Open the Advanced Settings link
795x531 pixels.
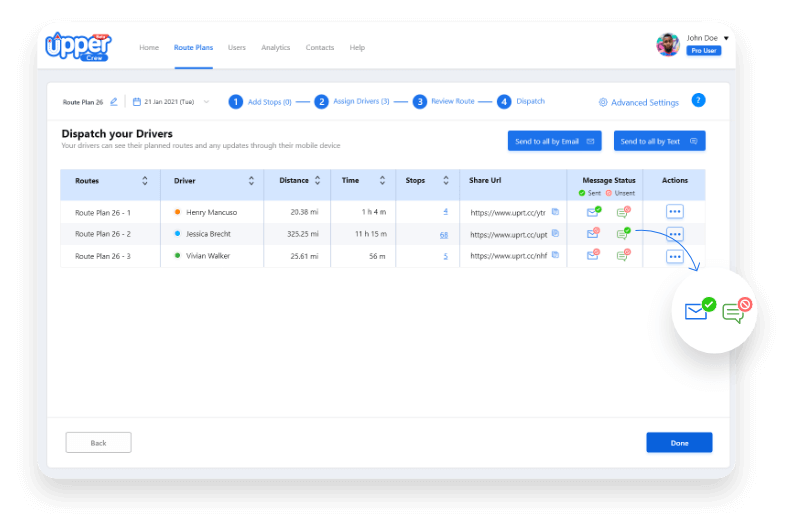coord(644,102)
